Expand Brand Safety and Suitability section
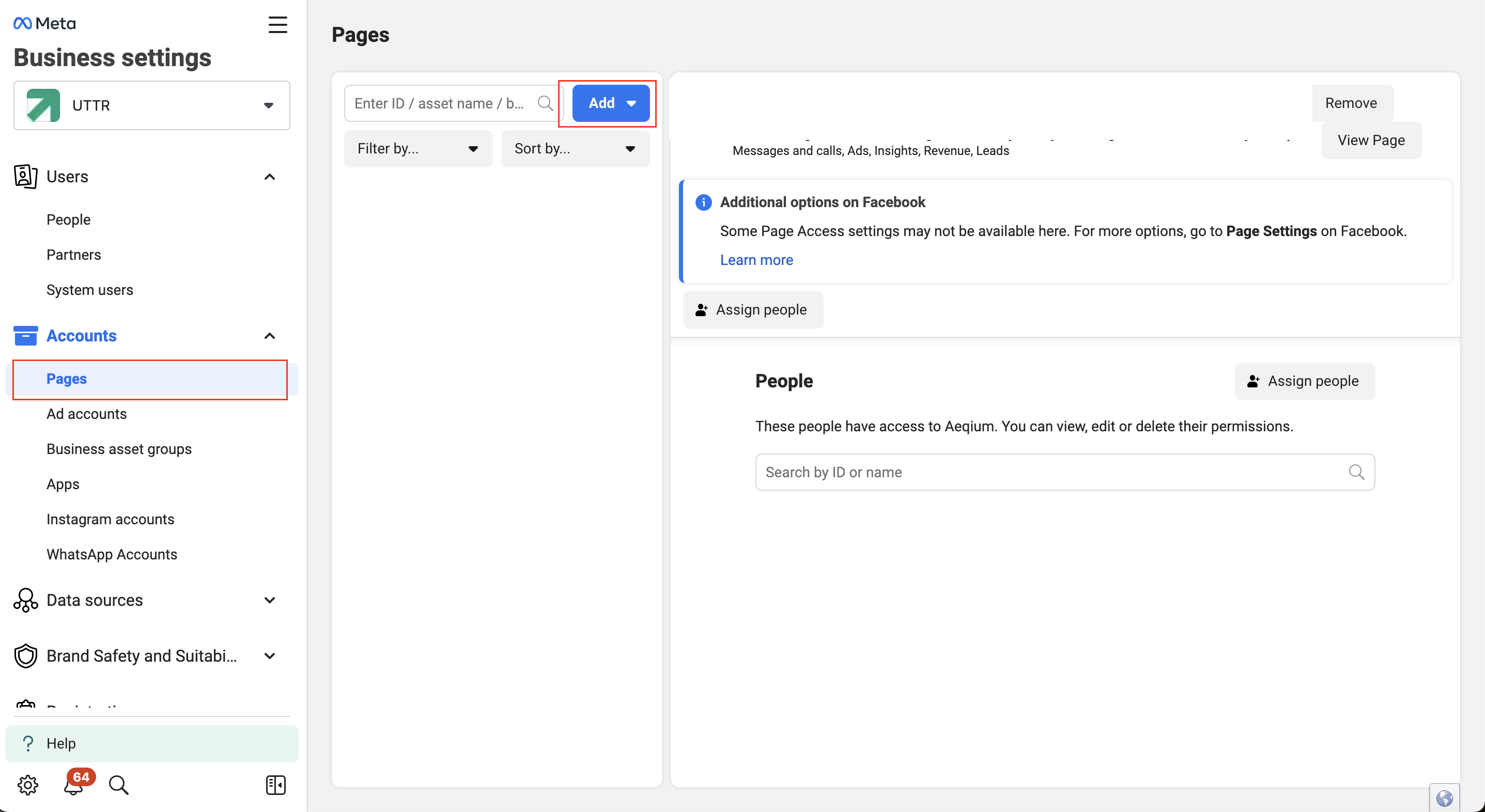1485x812 pixels. pyautogui.click(x=269, y=656)
